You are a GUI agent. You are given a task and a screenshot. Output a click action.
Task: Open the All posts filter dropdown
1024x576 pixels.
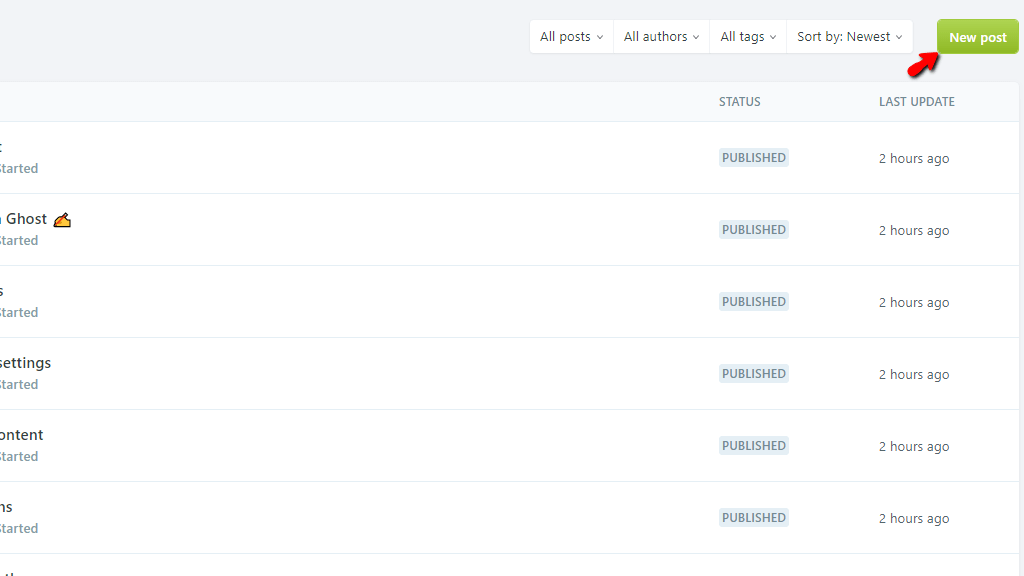tap(571, 37)
